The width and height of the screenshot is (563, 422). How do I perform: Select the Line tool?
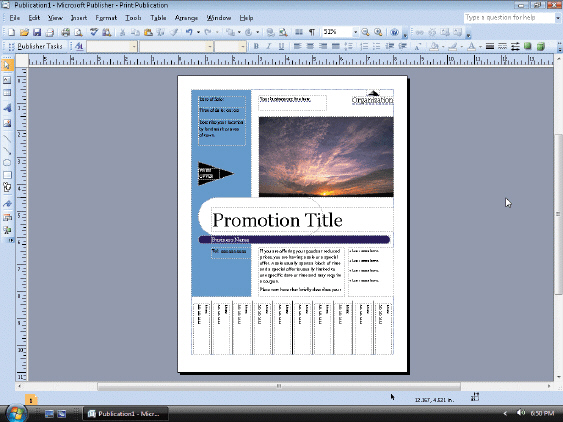click(7, 138)
